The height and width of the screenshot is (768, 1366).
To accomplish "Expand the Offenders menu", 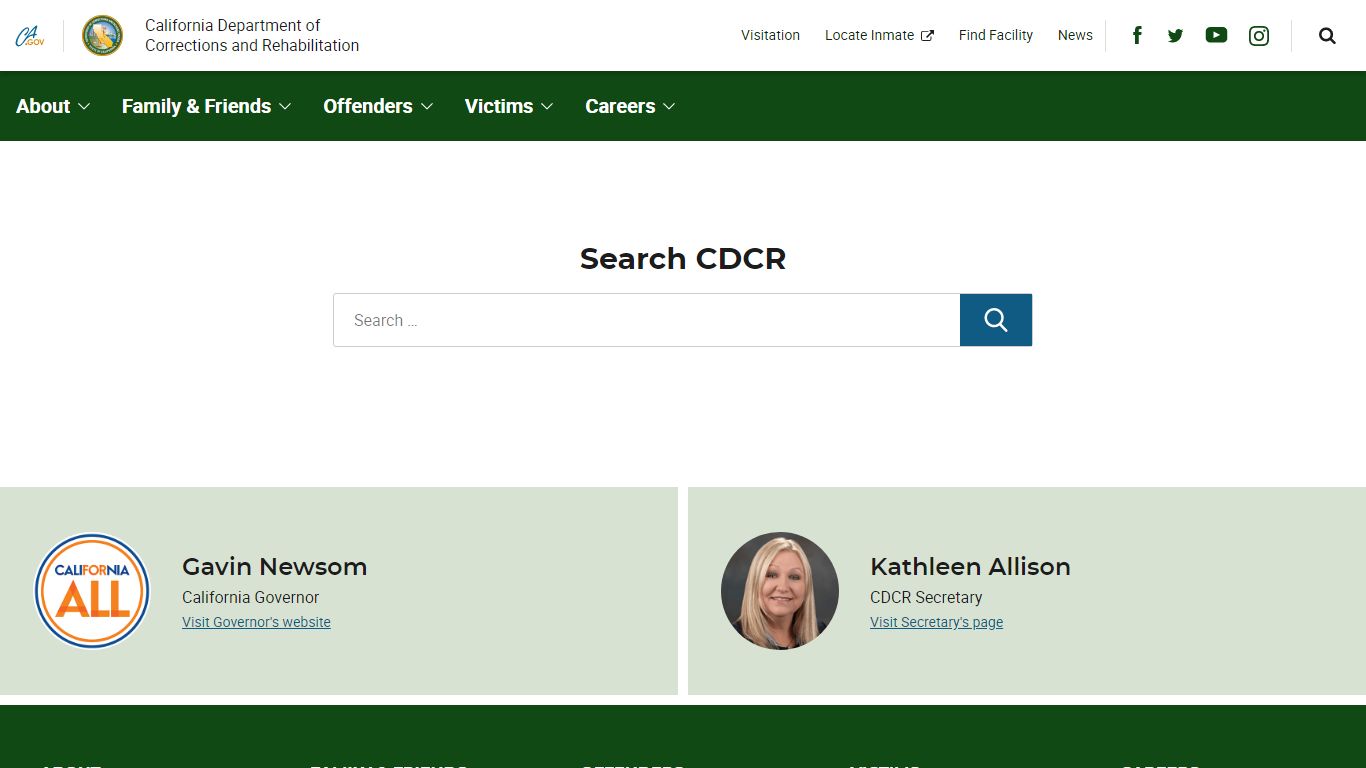I will tap(378, 106).
